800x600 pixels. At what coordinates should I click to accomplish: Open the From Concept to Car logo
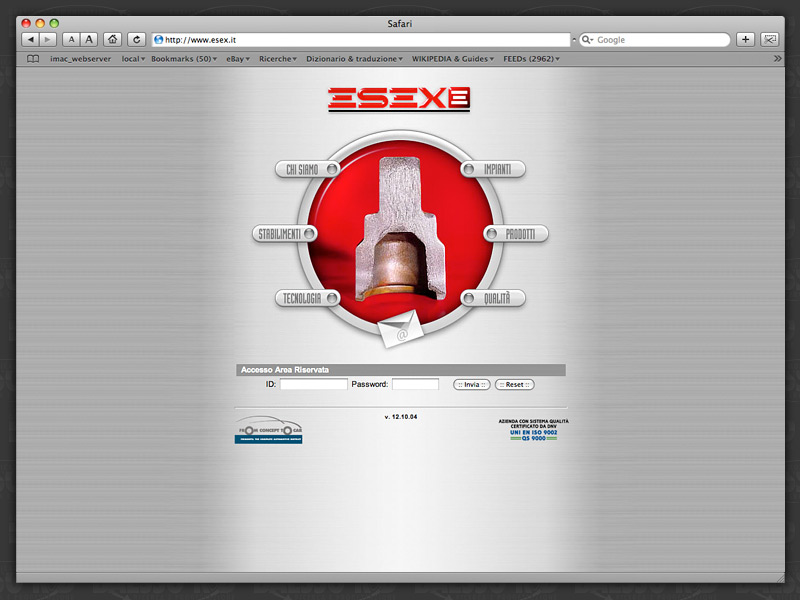click(x=268, y=430)
